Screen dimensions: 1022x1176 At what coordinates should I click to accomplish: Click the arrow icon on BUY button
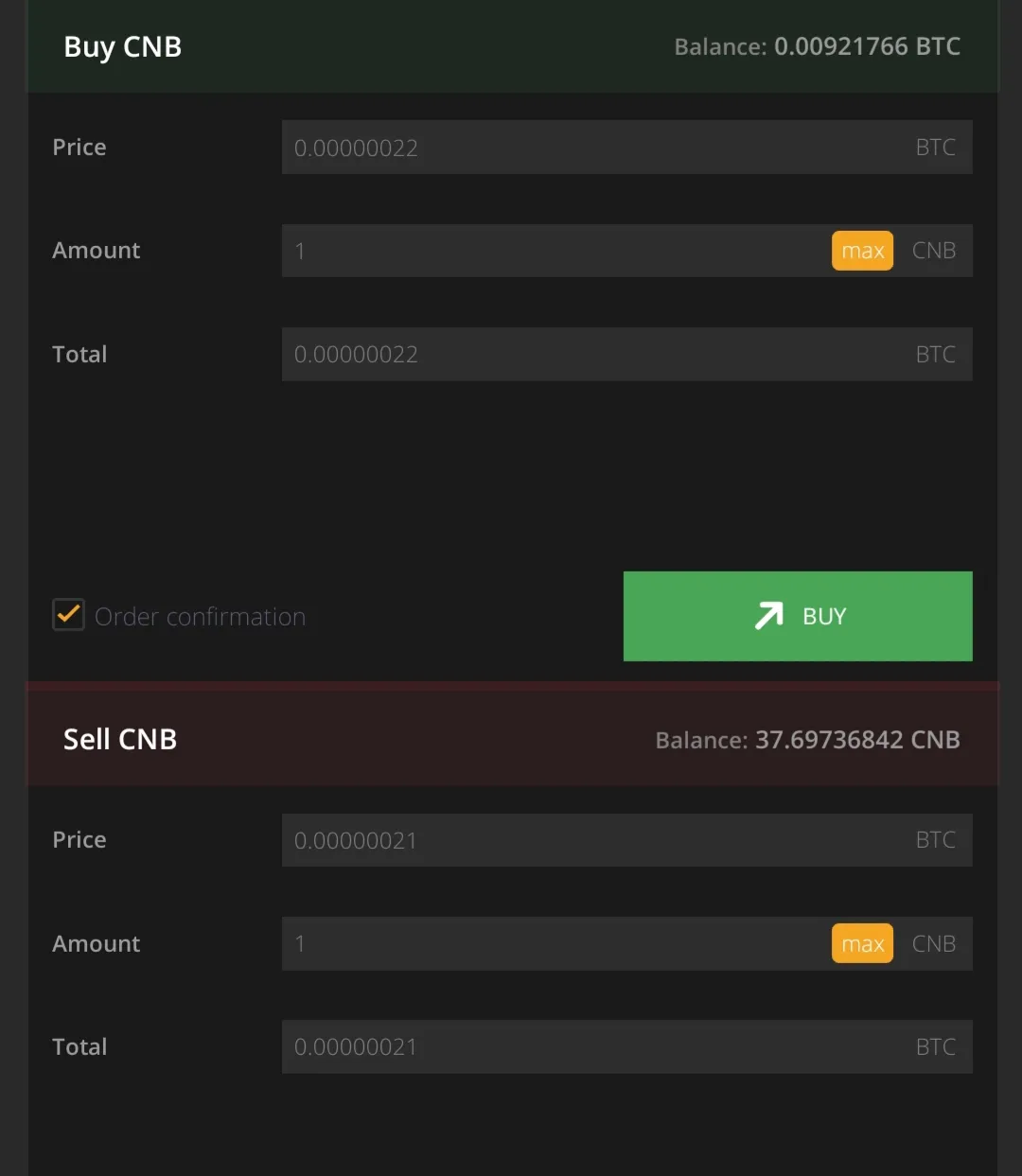coord(768,616)
